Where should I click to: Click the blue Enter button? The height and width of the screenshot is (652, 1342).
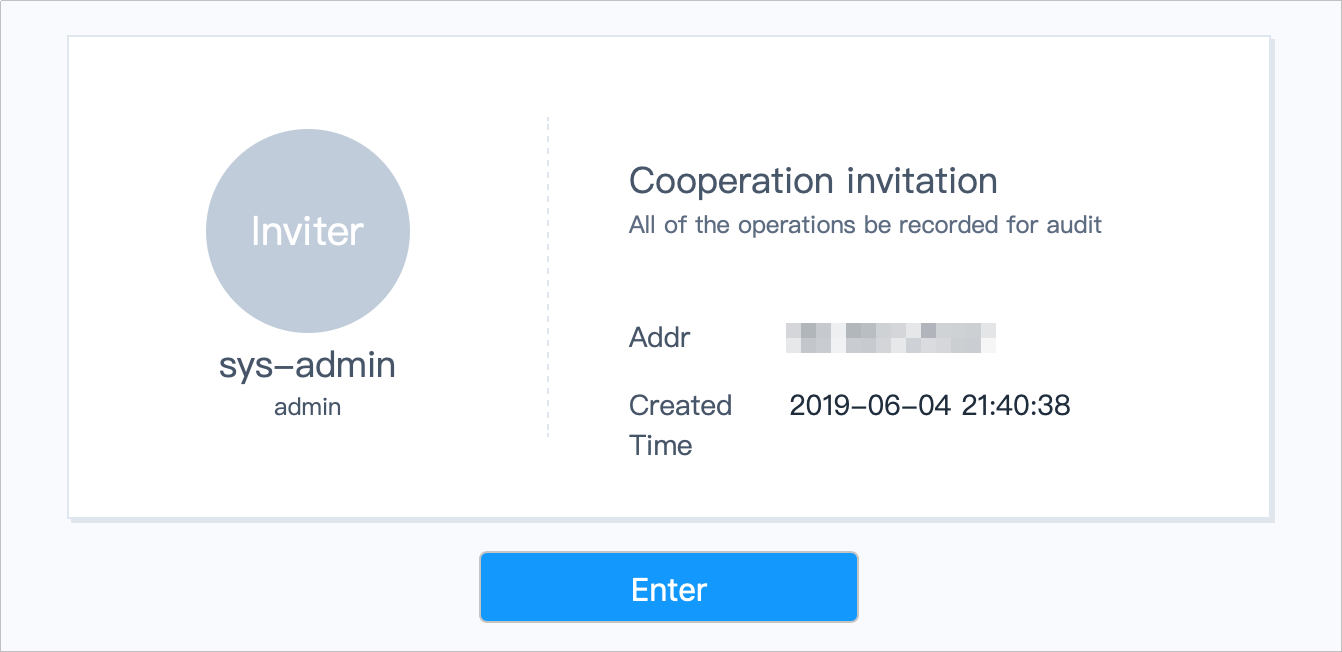[x=669, y=587]
